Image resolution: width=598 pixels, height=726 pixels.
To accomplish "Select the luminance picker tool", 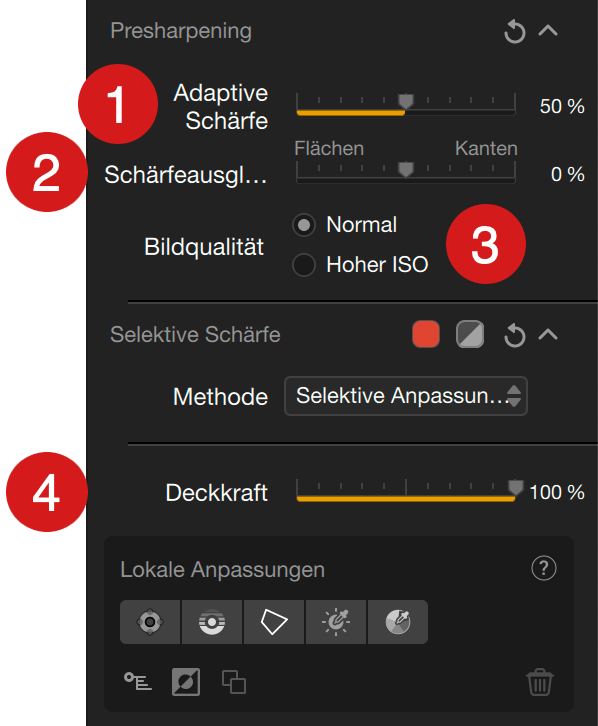I will tap(336, 622).
